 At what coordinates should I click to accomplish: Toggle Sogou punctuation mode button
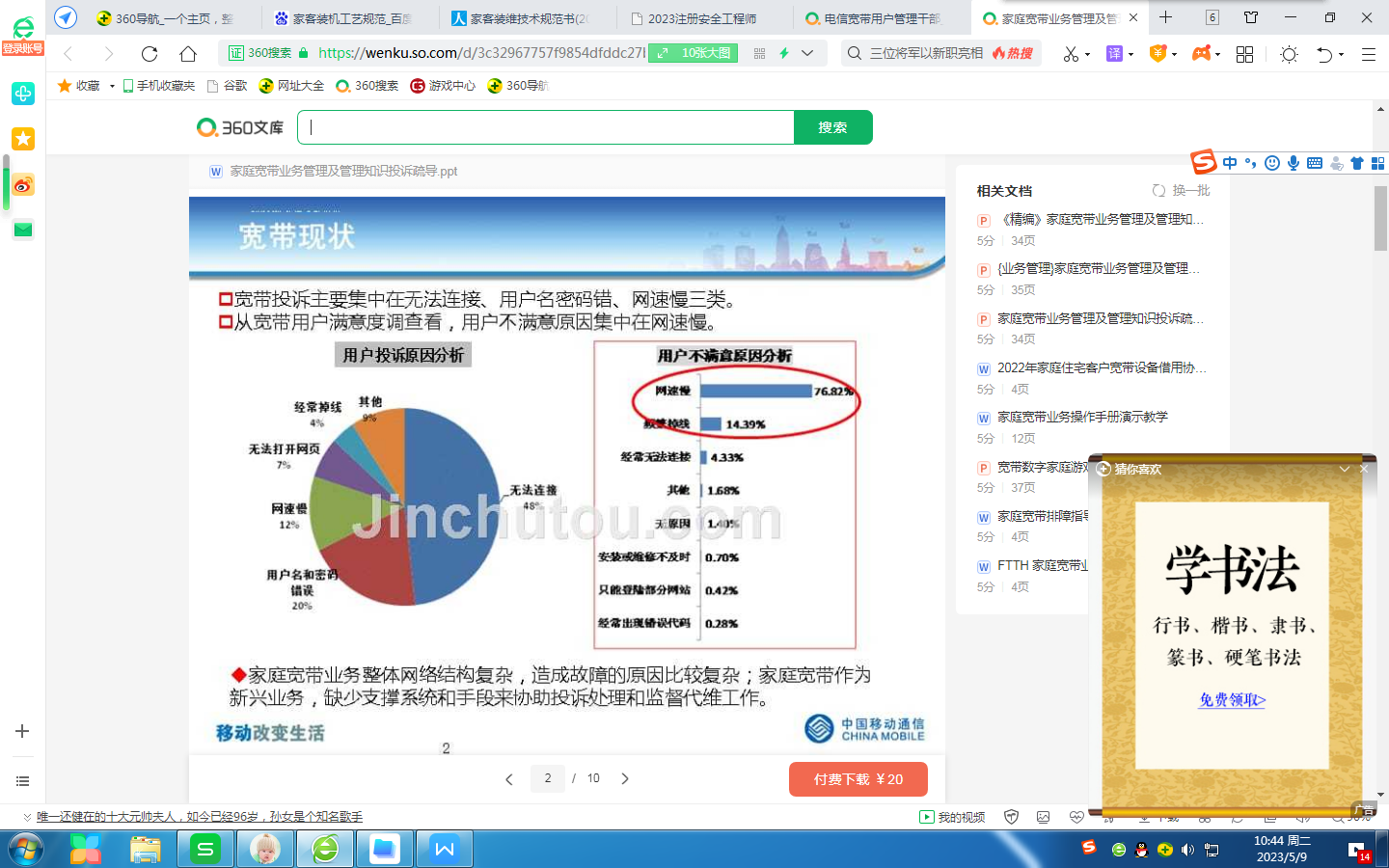point(1251,163)
